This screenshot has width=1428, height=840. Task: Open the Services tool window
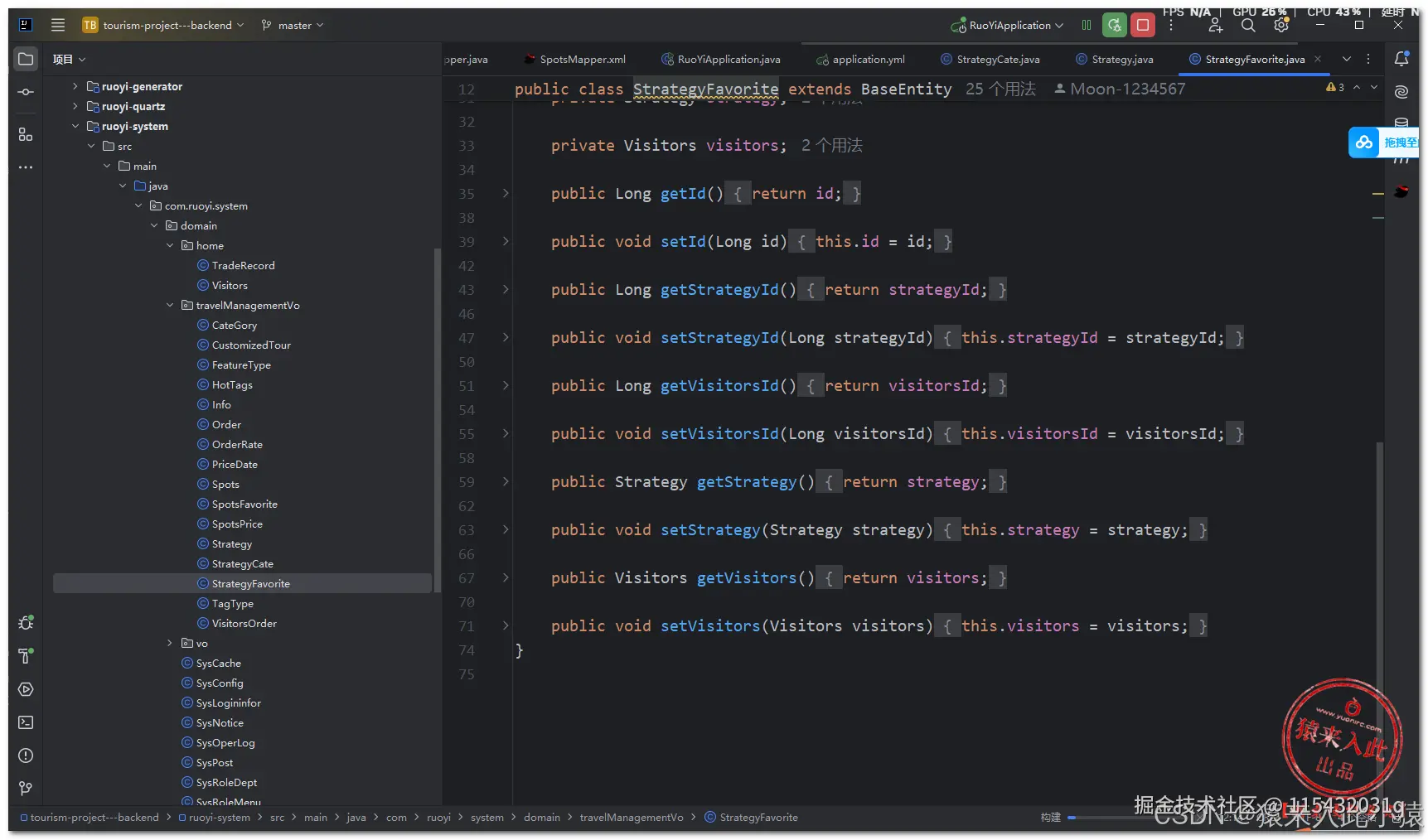26,689
